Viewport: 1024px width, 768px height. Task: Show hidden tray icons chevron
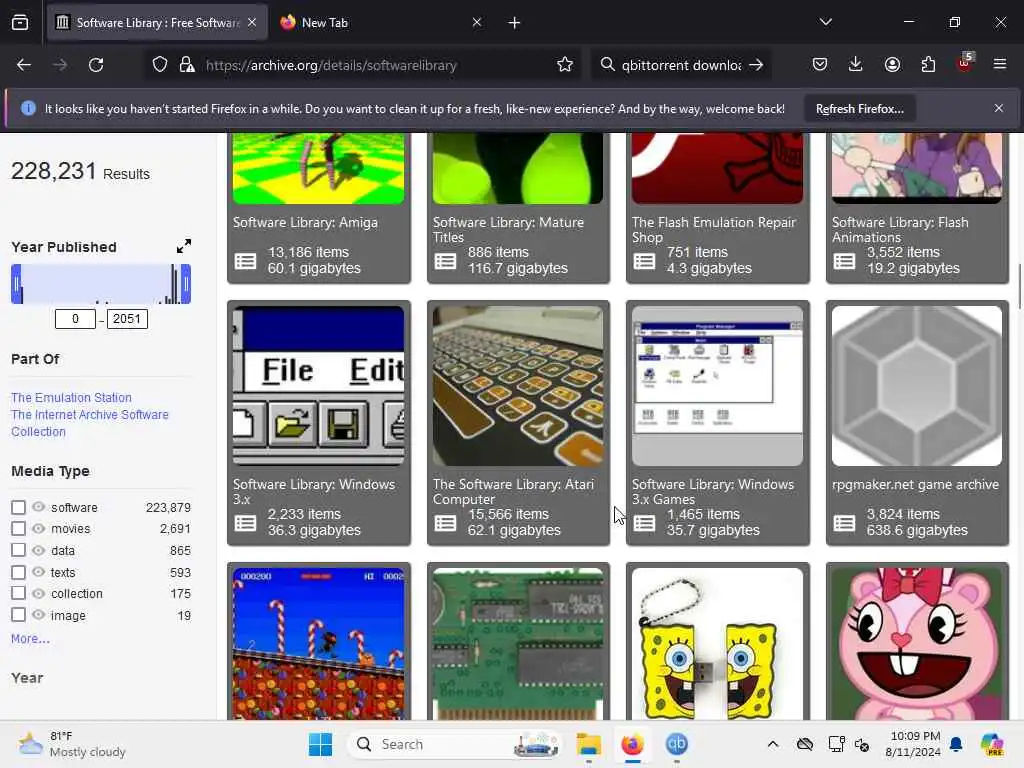[x=773, y=744]
